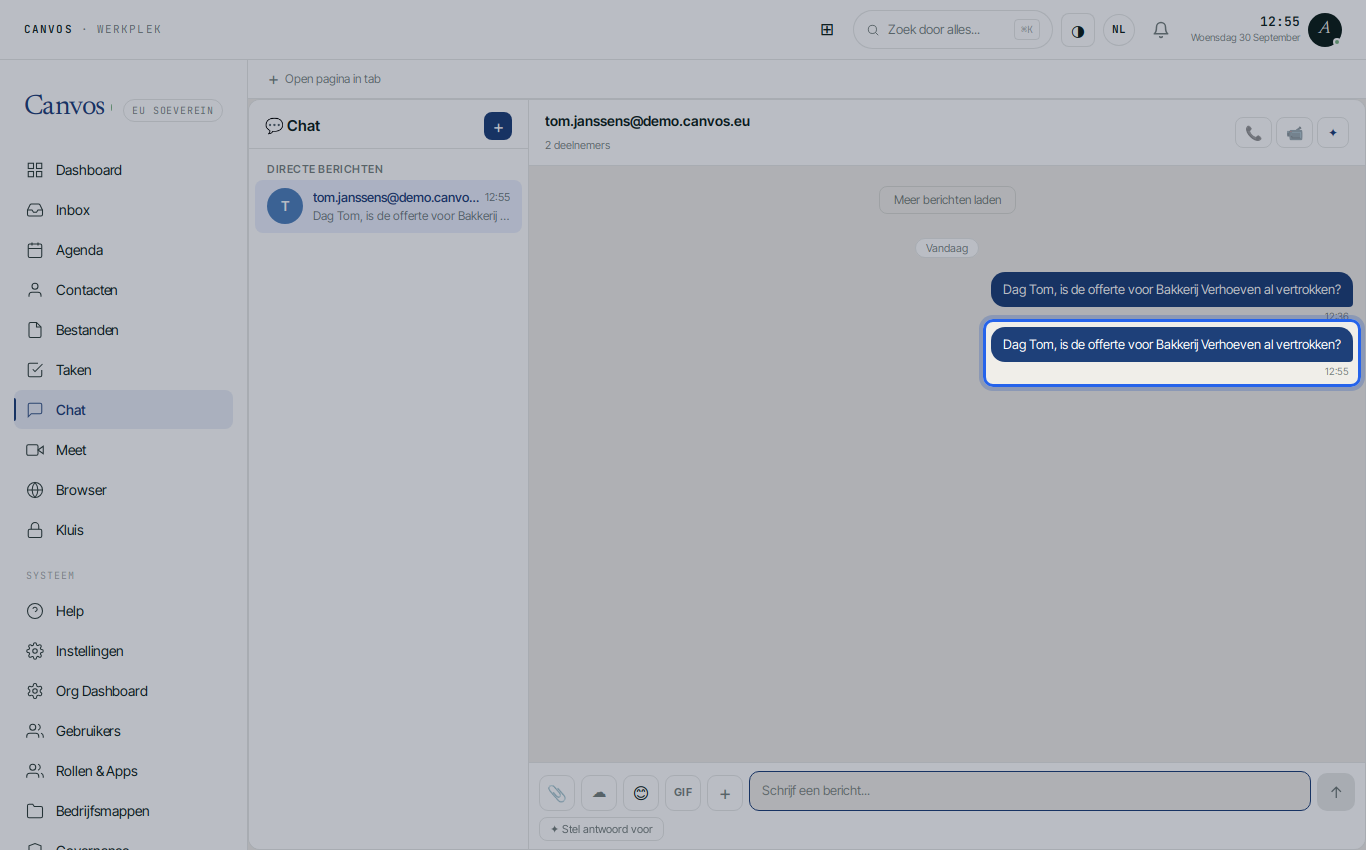
Task: Open more options plus in message composer
Action: pos(725,792)
